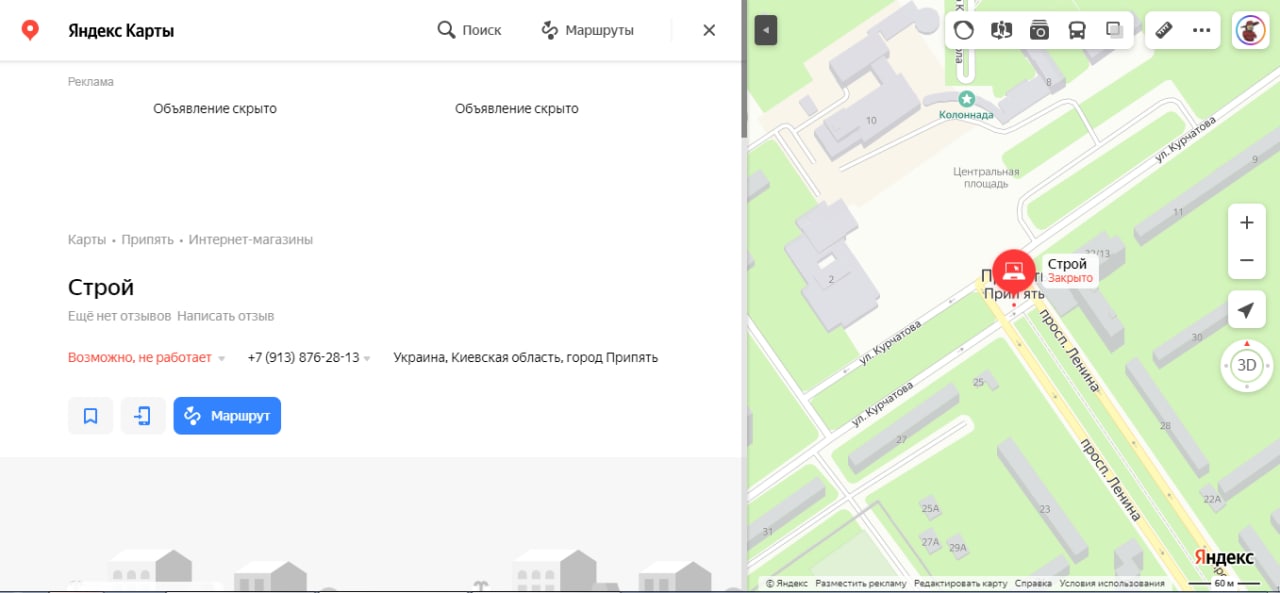
Task: Expand phone number dropdown arrow
Action: (x=367, y=358)
